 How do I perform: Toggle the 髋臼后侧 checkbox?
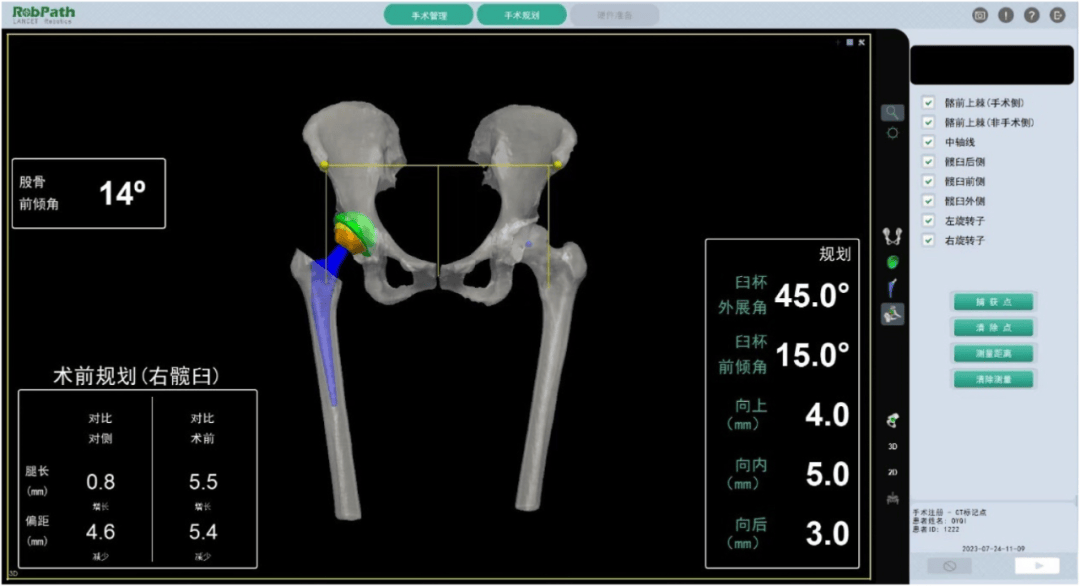click(929, 162)
